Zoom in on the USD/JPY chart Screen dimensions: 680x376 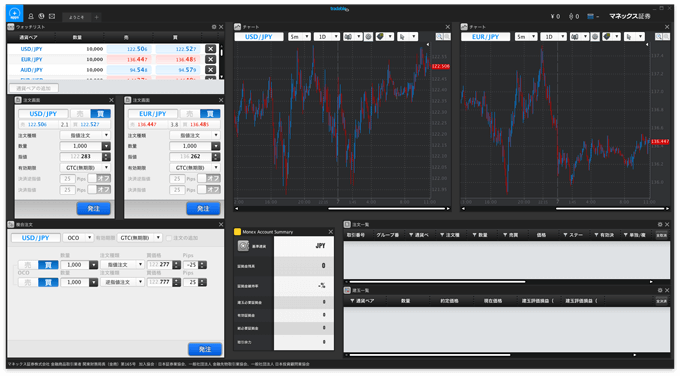[439, 37]
